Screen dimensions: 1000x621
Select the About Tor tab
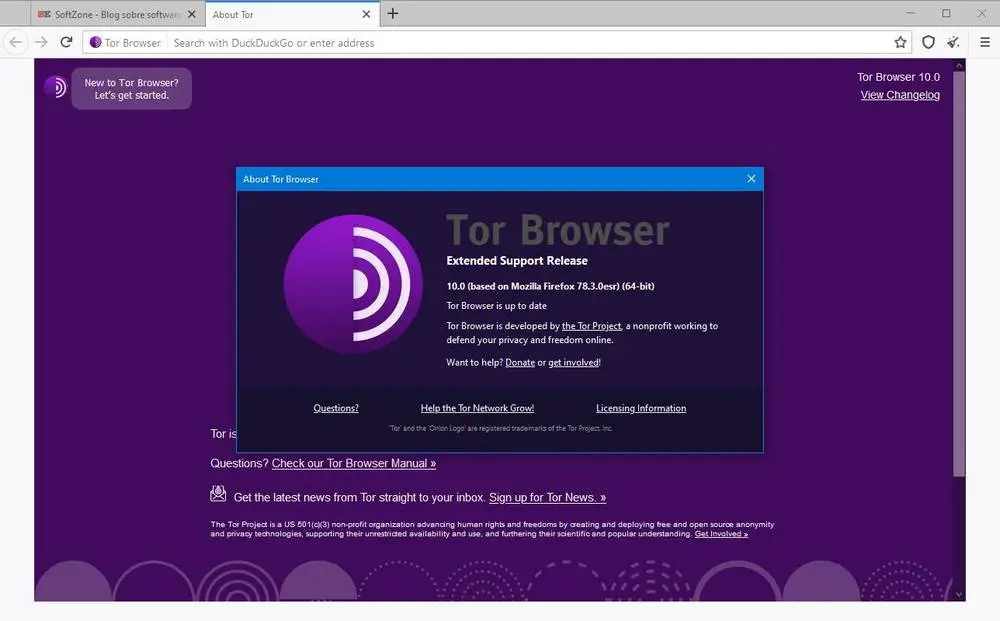pos(292,14)
